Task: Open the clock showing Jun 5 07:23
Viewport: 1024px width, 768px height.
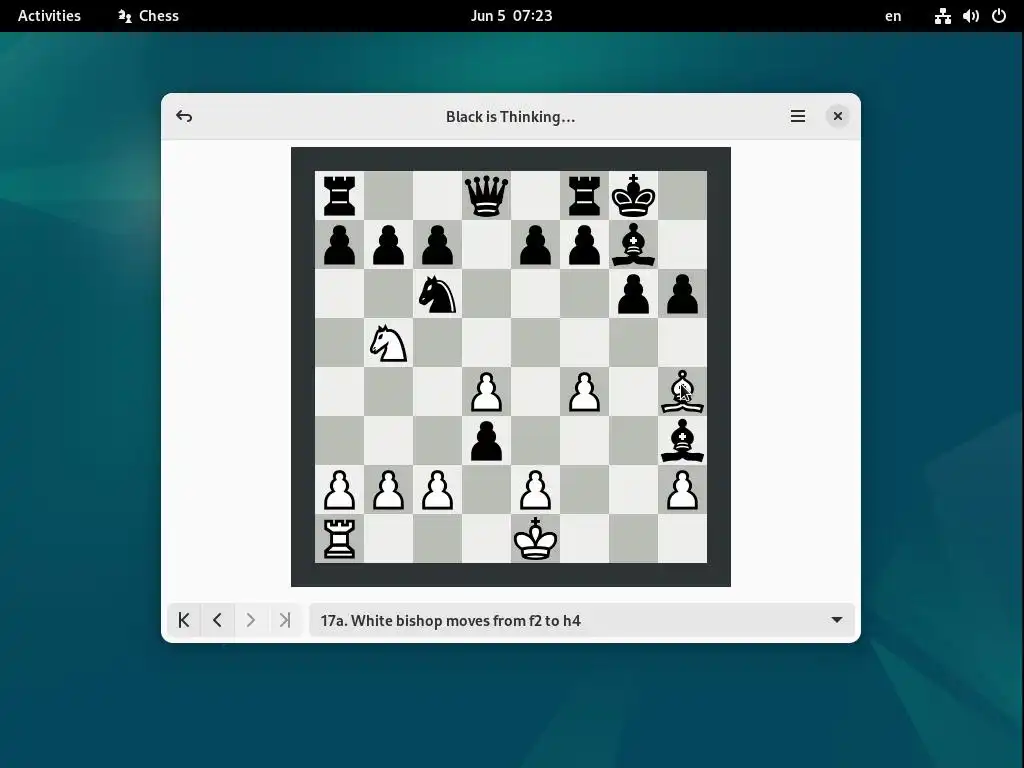Action: (511, 16)
